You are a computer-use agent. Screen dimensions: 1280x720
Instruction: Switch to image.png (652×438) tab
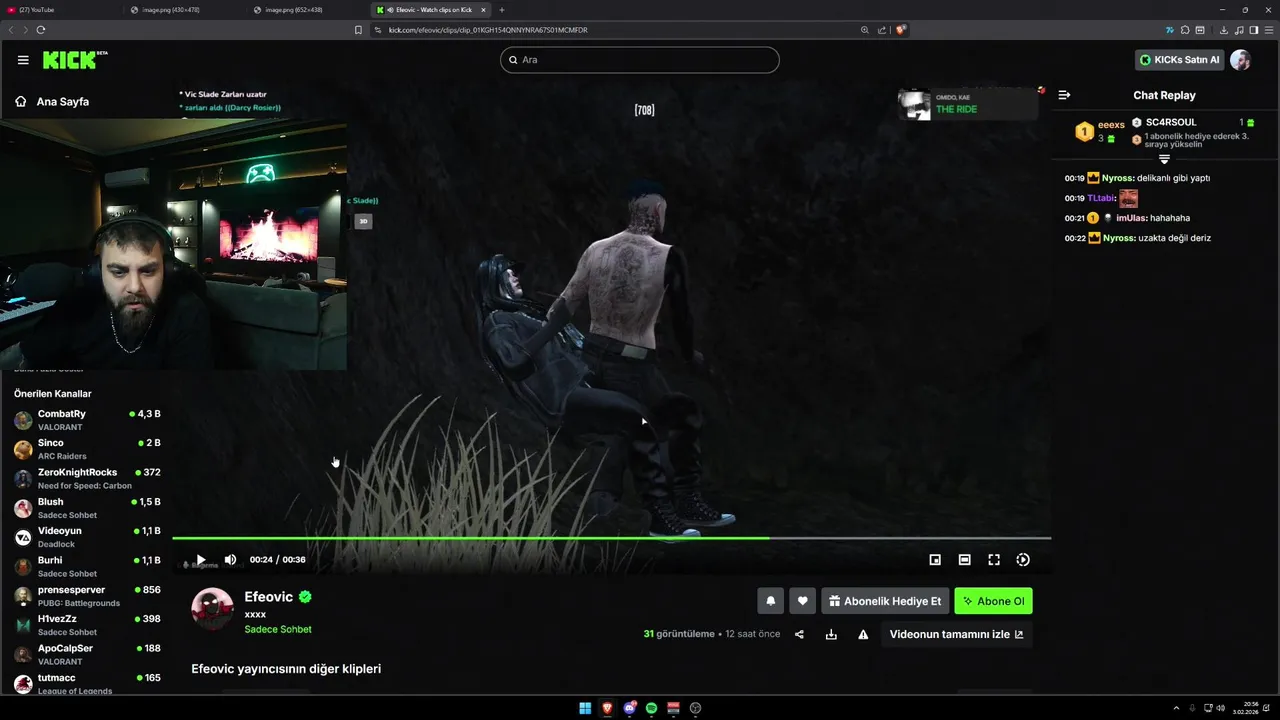point(308,10)
